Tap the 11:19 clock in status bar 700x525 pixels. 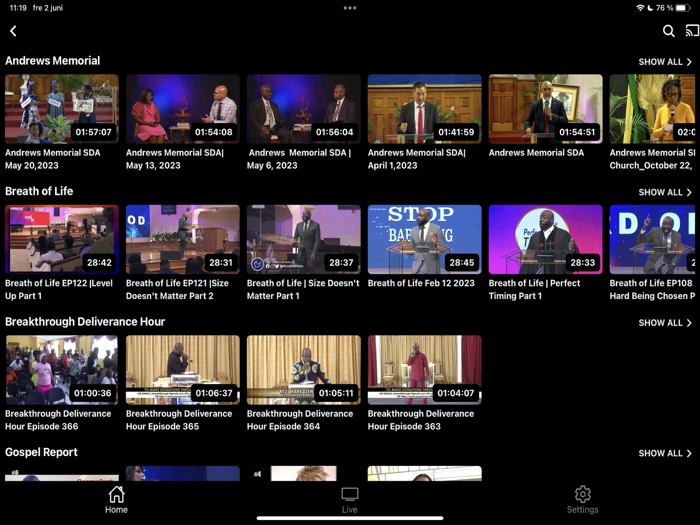(18, 8)
